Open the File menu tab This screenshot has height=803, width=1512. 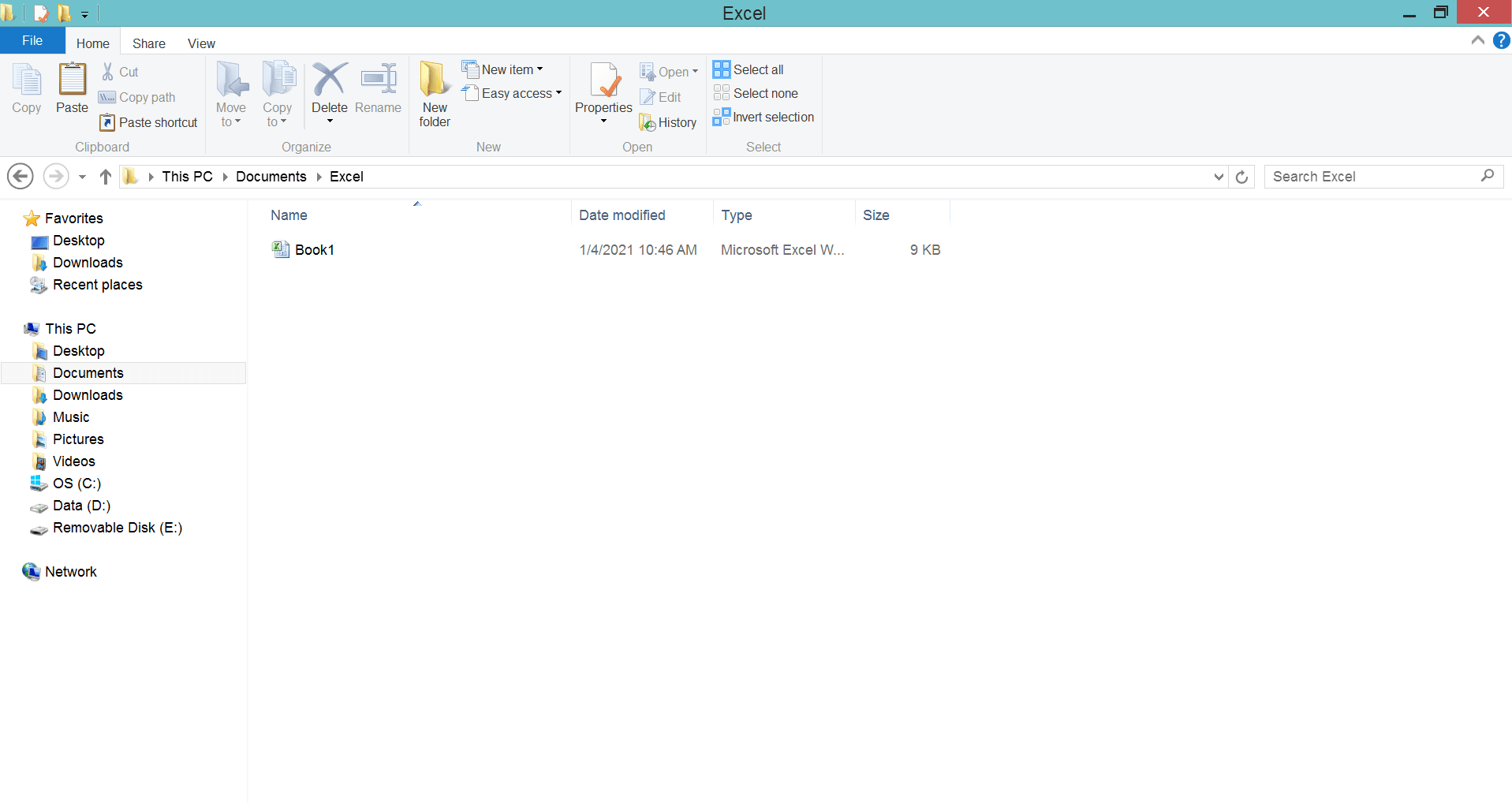click(32, 41)
